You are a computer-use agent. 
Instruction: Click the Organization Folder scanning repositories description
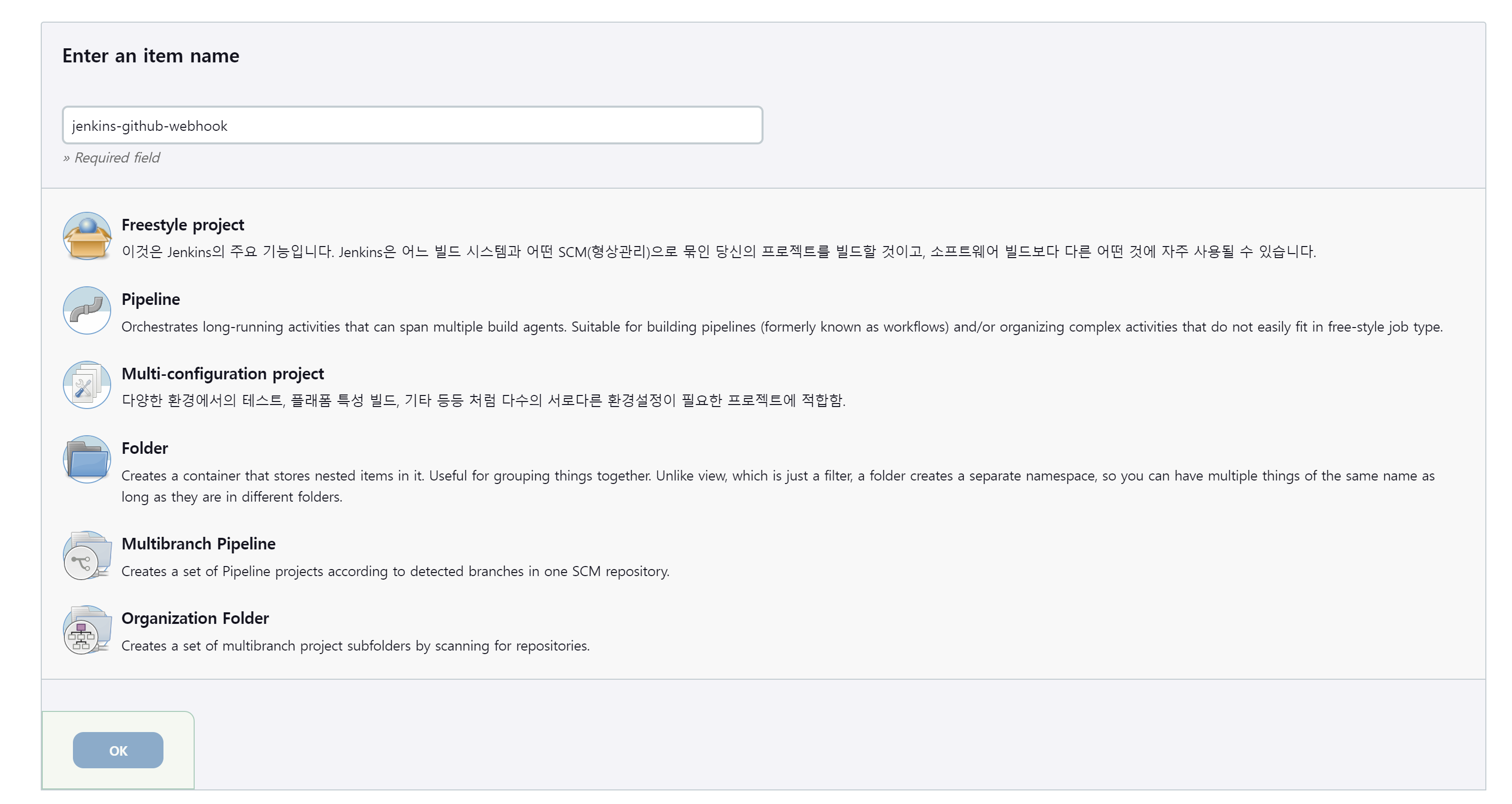[355, 646]
